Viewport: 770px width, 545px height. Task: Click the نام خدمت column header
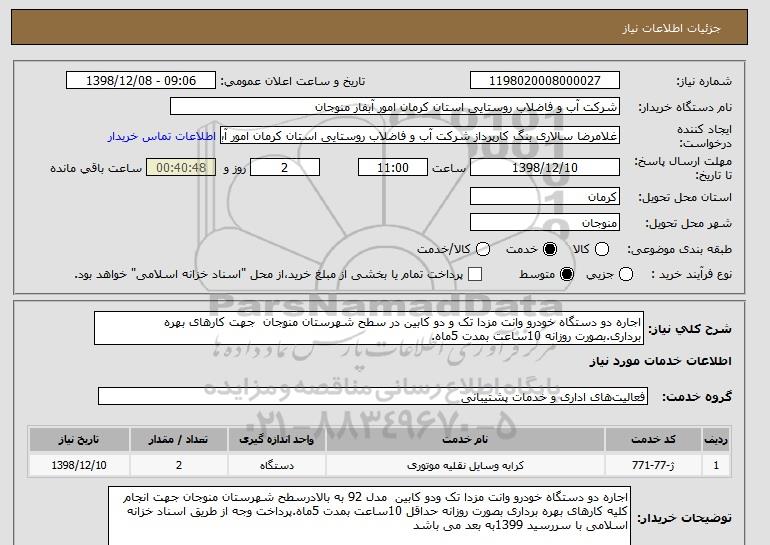click(465, 439)
